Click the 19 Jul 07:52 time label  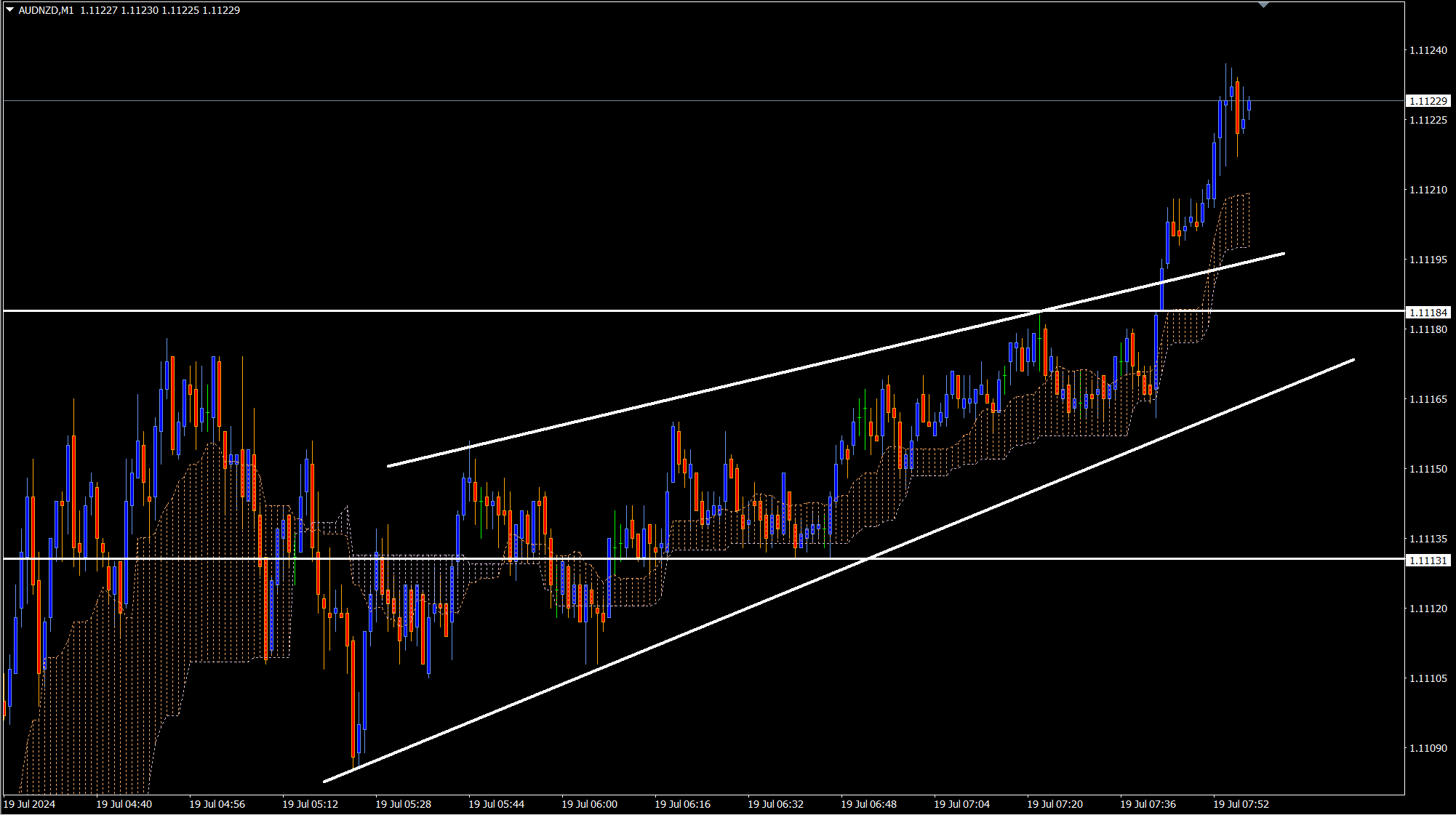(x=1241, y=804)
